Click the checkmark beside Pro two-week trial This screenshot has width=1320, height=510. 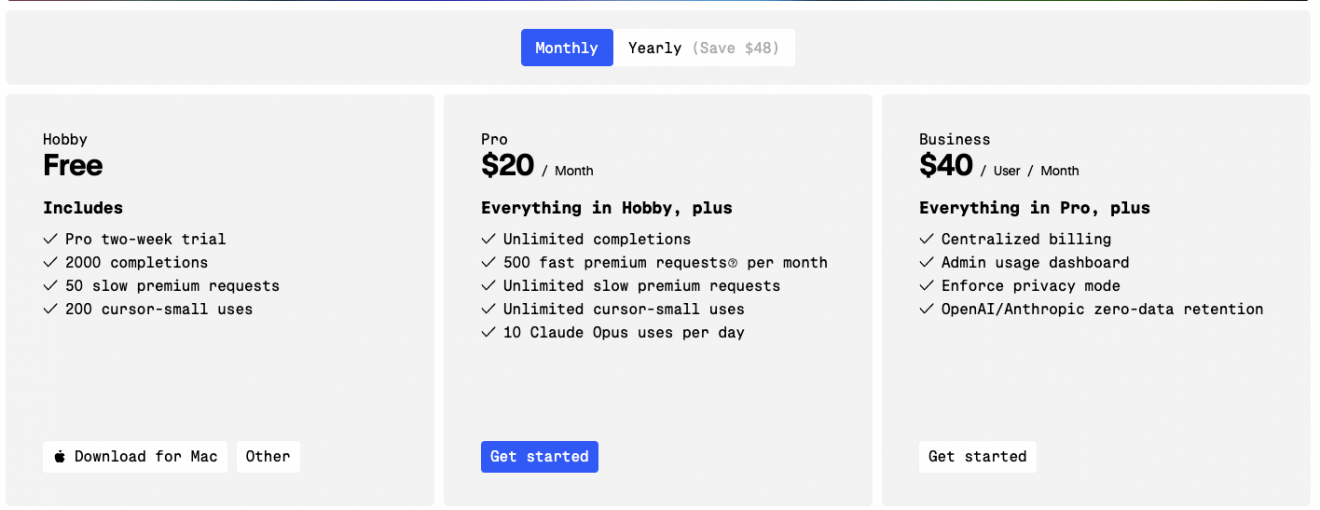50,239
